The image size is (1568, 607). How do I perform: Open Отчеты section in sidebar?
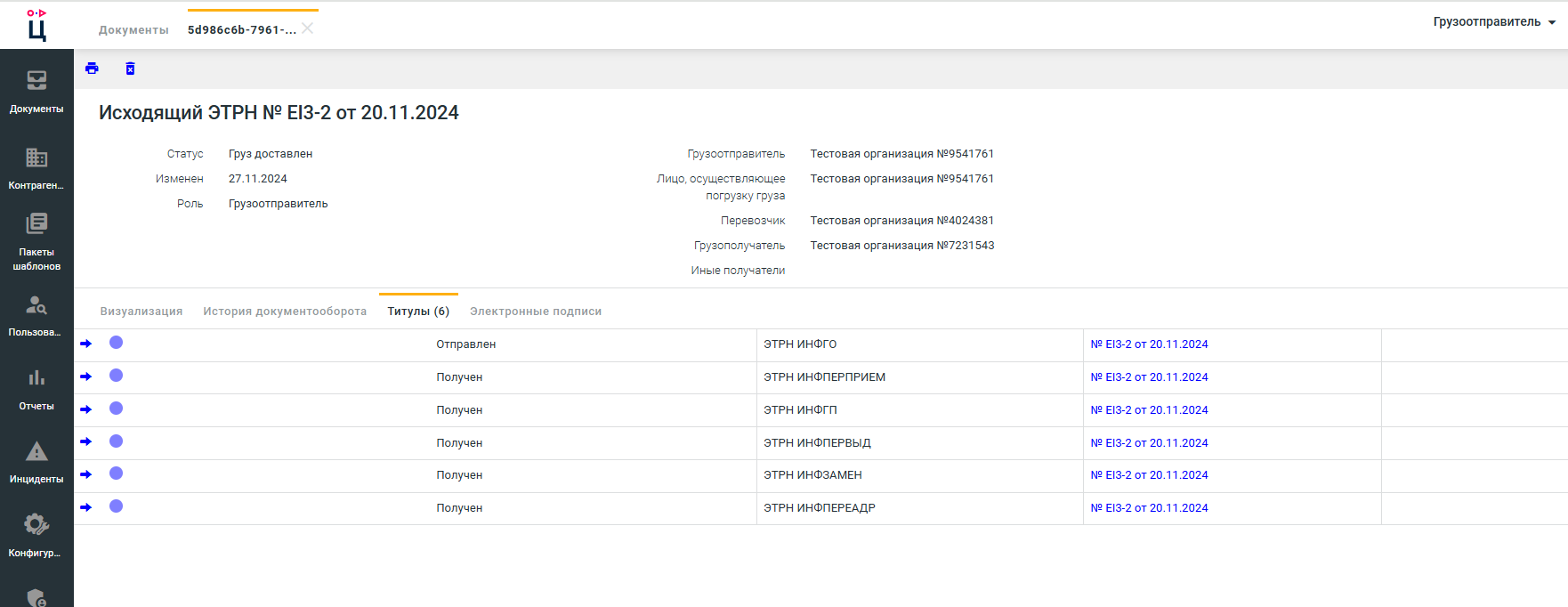[36, 389]
